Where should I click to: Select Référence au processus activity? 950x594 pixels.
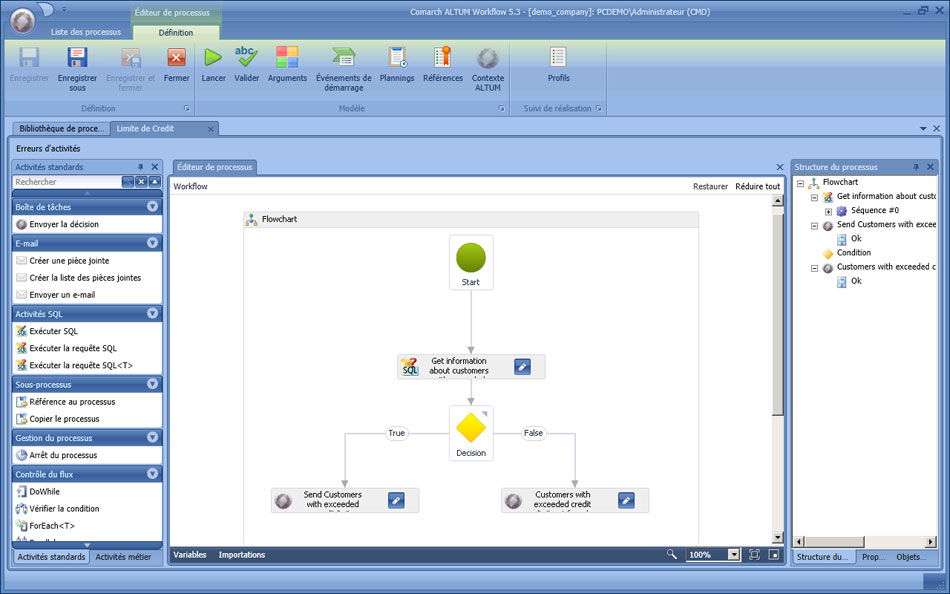pyautogui.click(x=87, y=402)
